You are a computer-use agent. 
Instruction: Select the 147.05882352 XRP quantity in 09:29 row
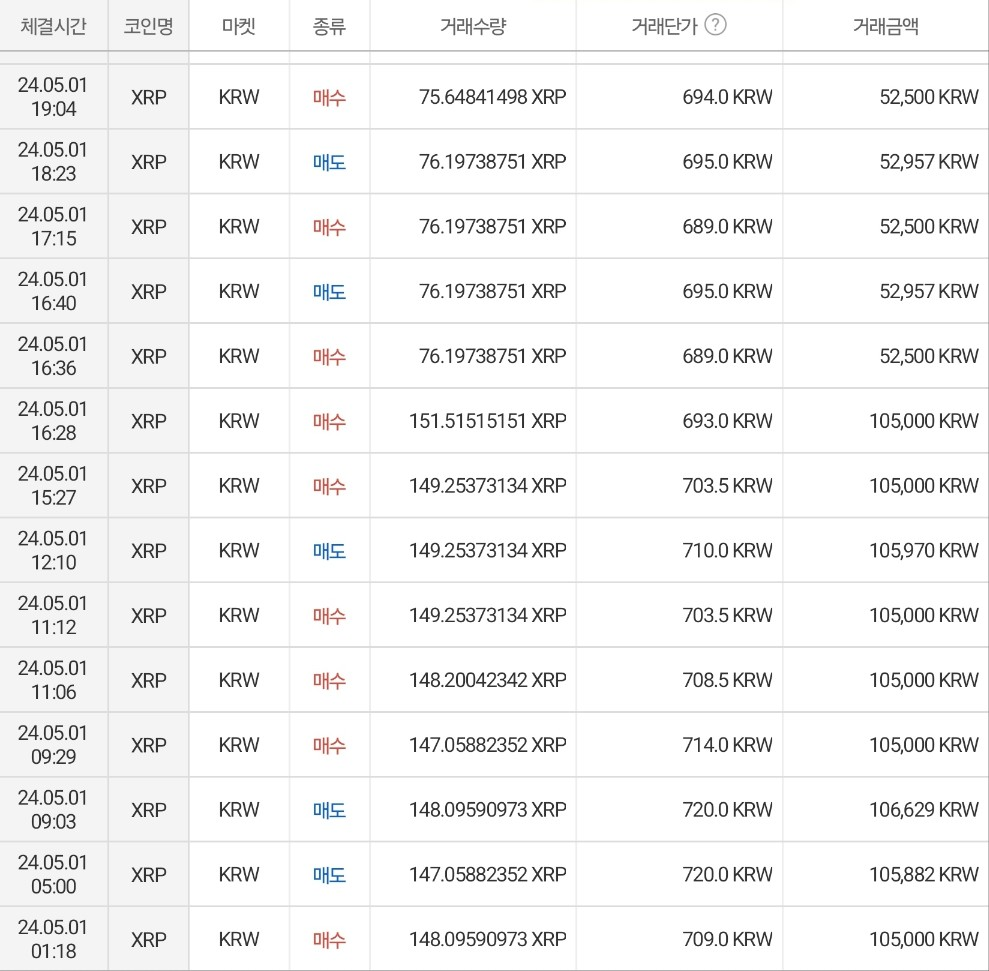488,744
